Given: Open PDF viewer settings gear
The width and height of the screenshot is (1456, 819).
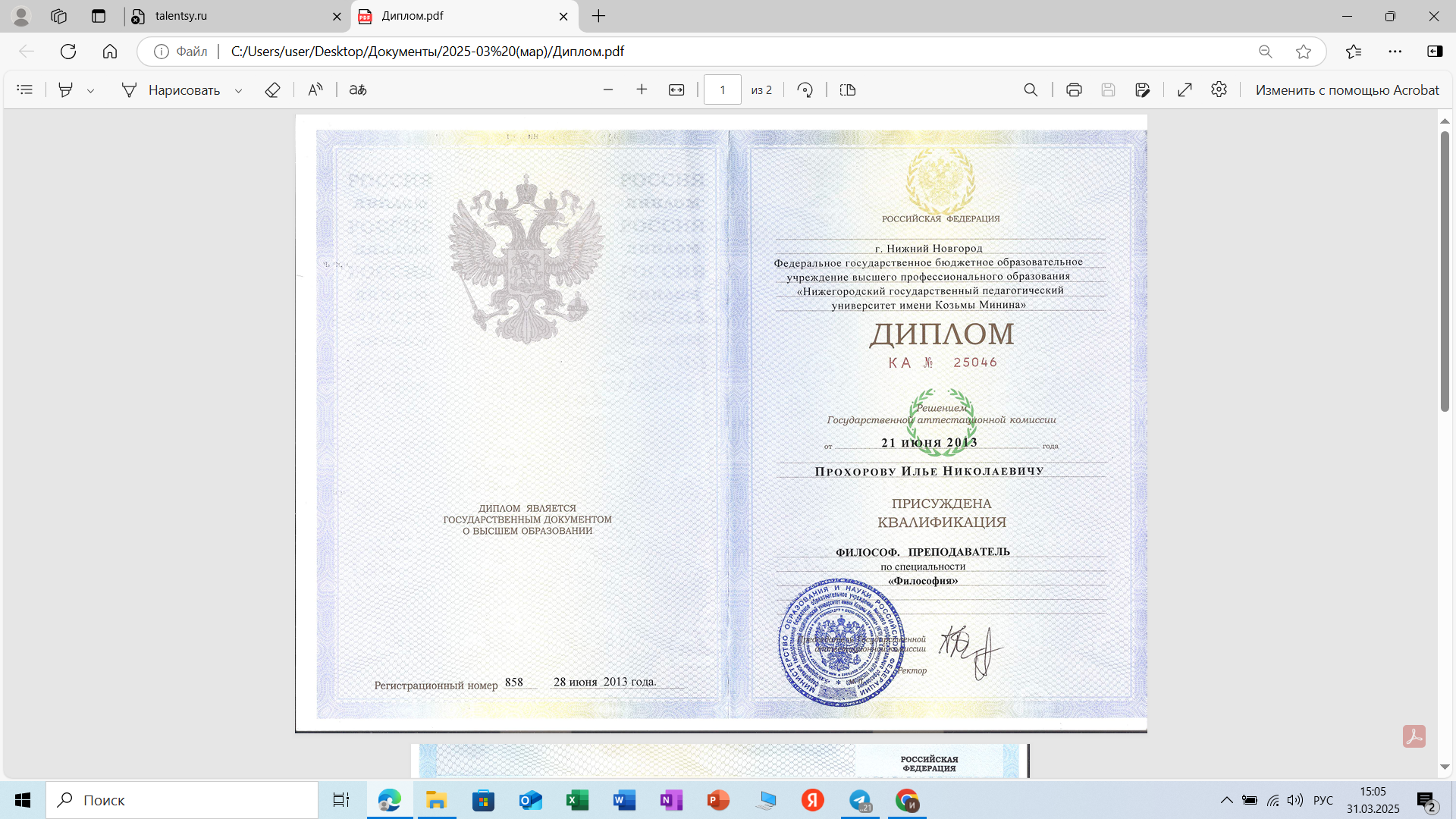Looking at the screenshot, I should click(x=1219, y=89).
